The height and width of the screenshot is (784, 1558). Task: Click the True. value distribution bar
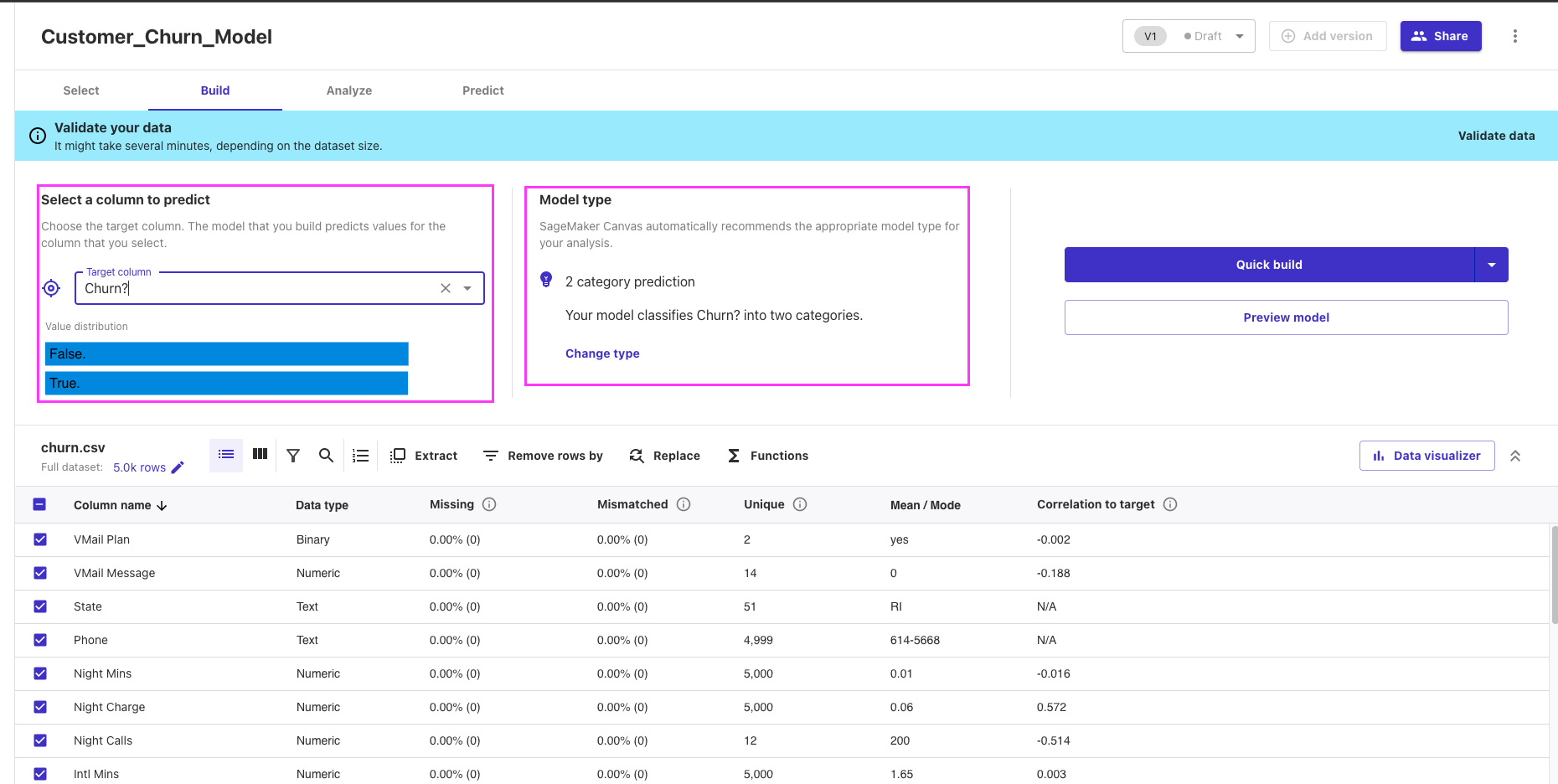click(x=226, y=383)
